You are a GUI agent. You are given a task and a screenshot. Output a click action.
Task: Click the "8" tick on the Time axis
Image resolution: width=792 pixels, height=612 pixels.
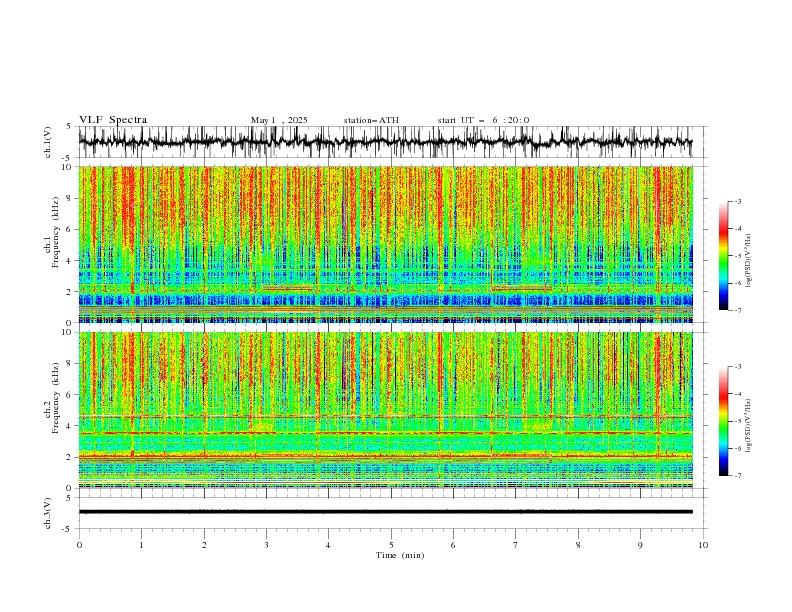click(x=578, y=545)
